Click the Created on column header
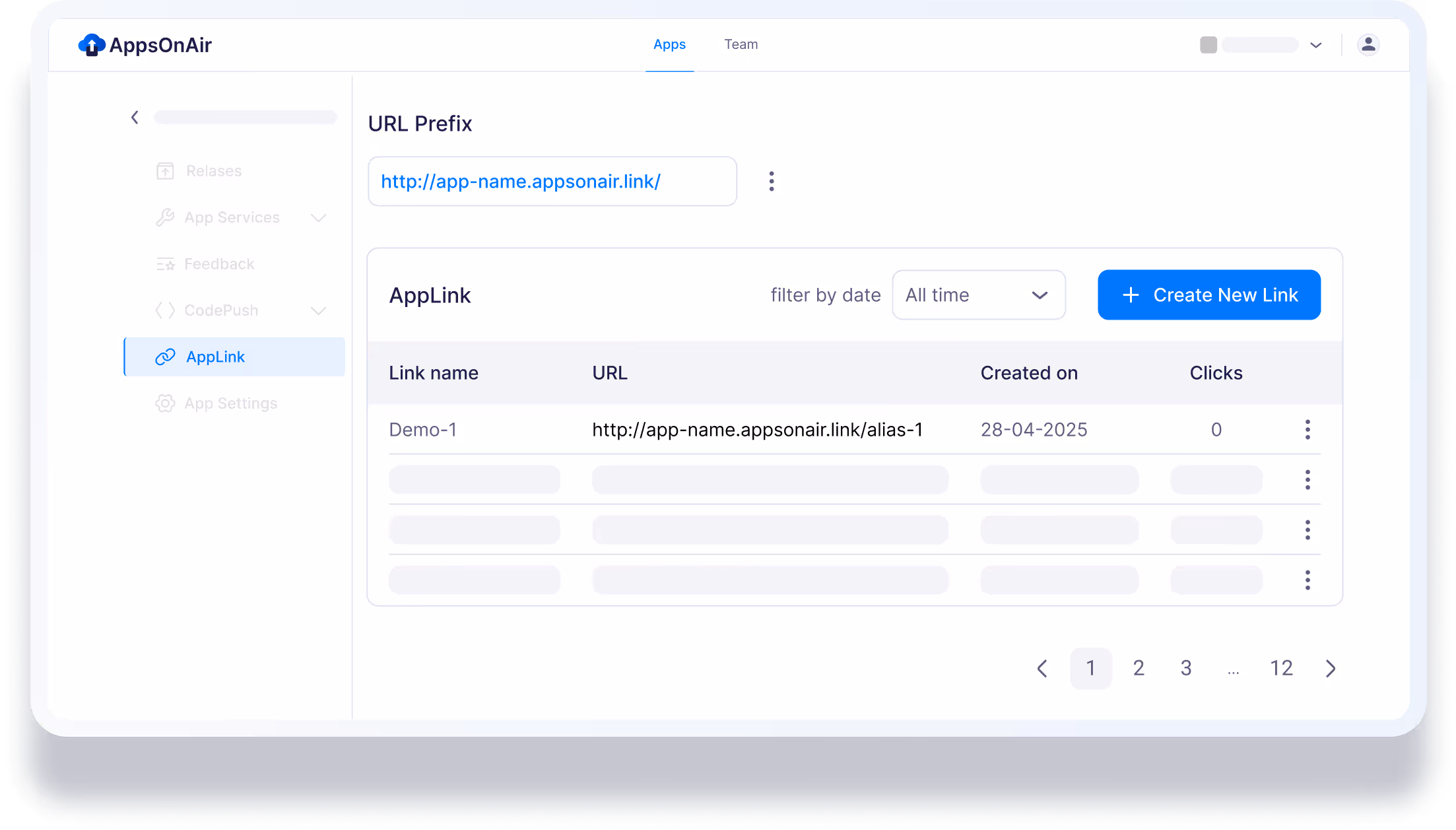The width and height of the screenshot is (1456, 830). point(1029,373)
